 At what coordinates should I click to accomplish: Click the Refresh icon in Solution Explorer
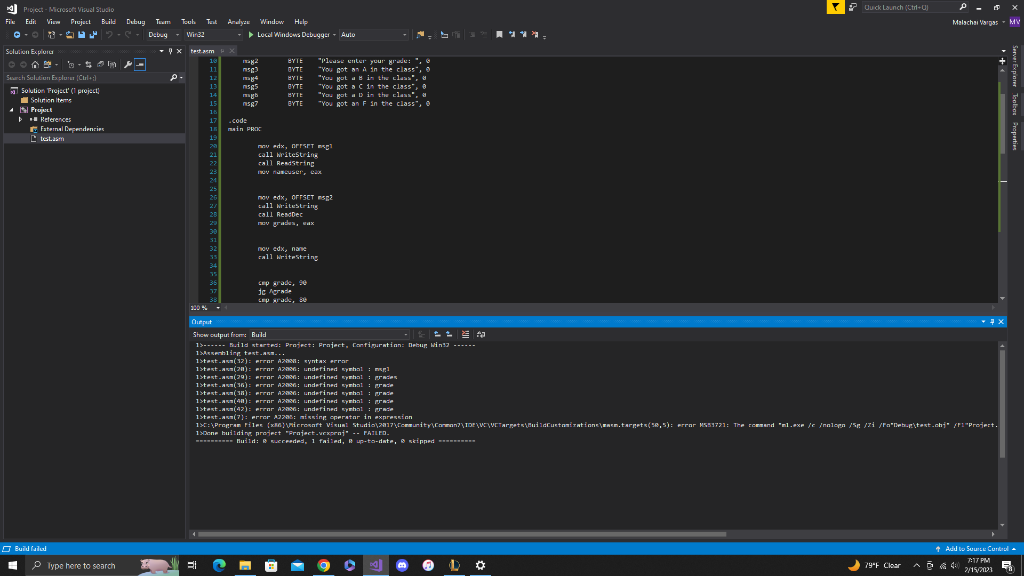click(100, 65)
